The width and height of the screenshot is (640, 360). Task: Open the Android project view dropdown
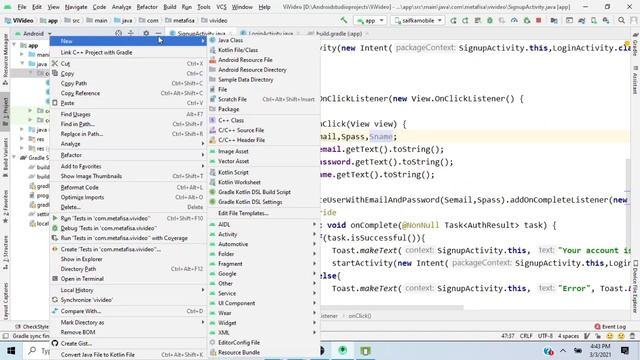point(33,33)
